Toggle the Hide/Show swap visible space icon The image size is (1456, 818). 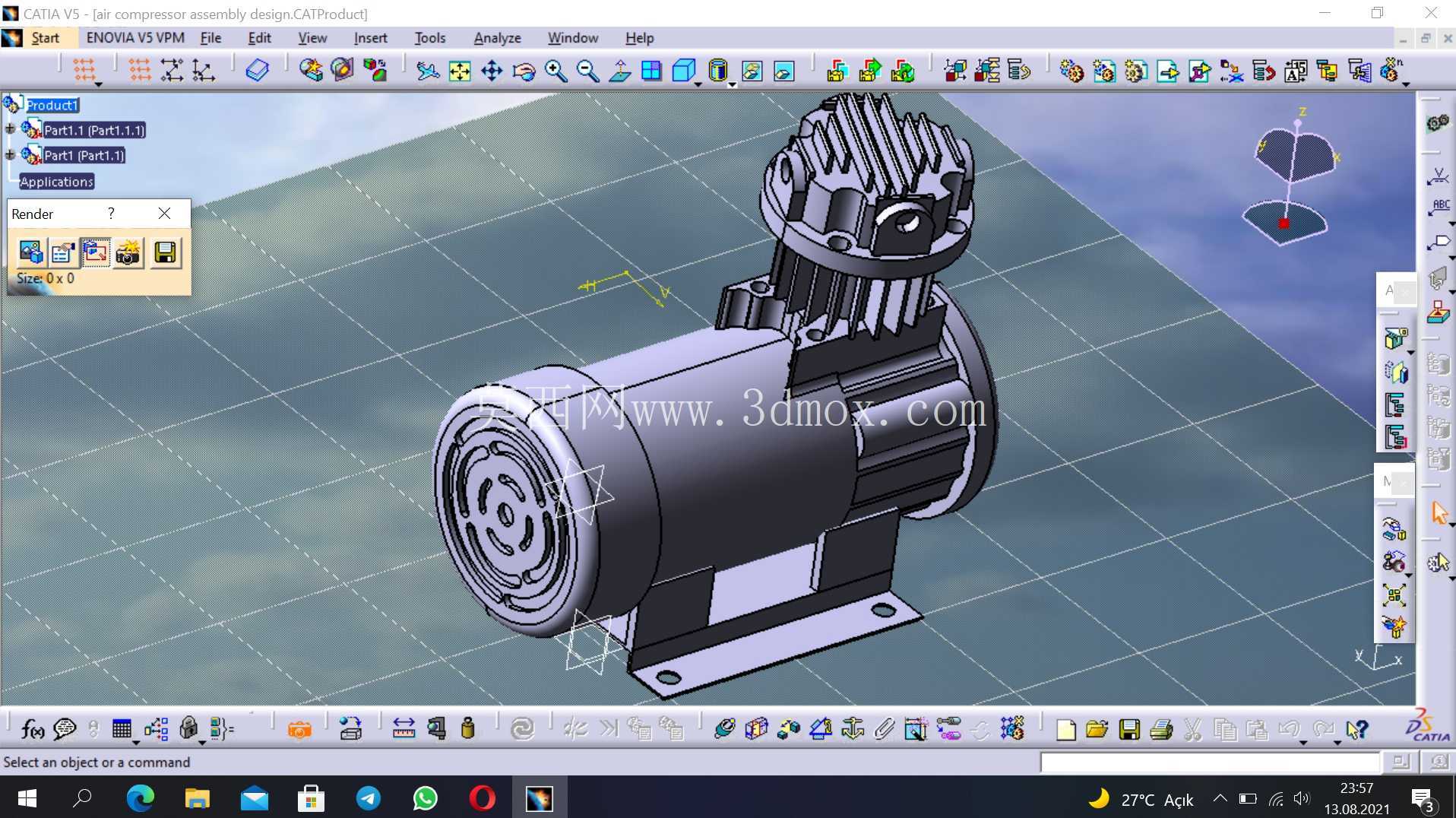coord(783,71)
